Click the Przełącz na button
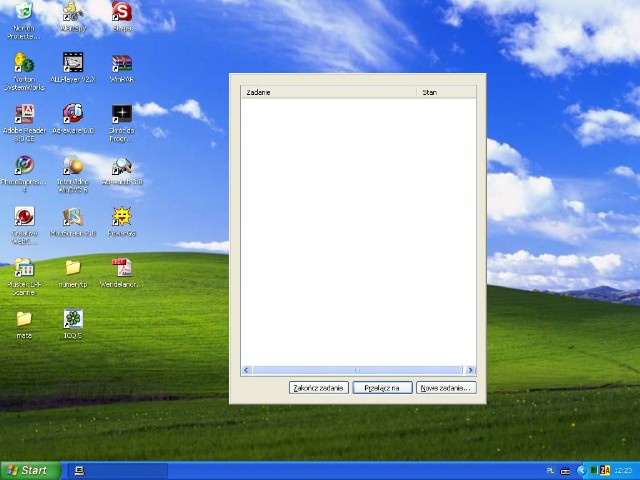This screenshot has height=480, width=640. [x=382, y=388]
